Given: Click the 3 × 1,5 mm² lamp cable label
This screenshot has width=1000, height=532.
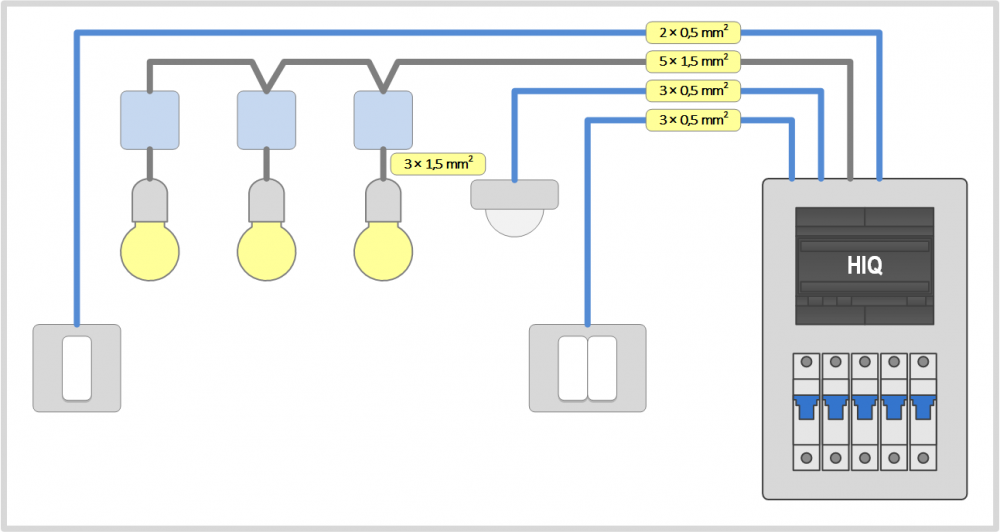Looking at the screenshot, I should point(438,164).
